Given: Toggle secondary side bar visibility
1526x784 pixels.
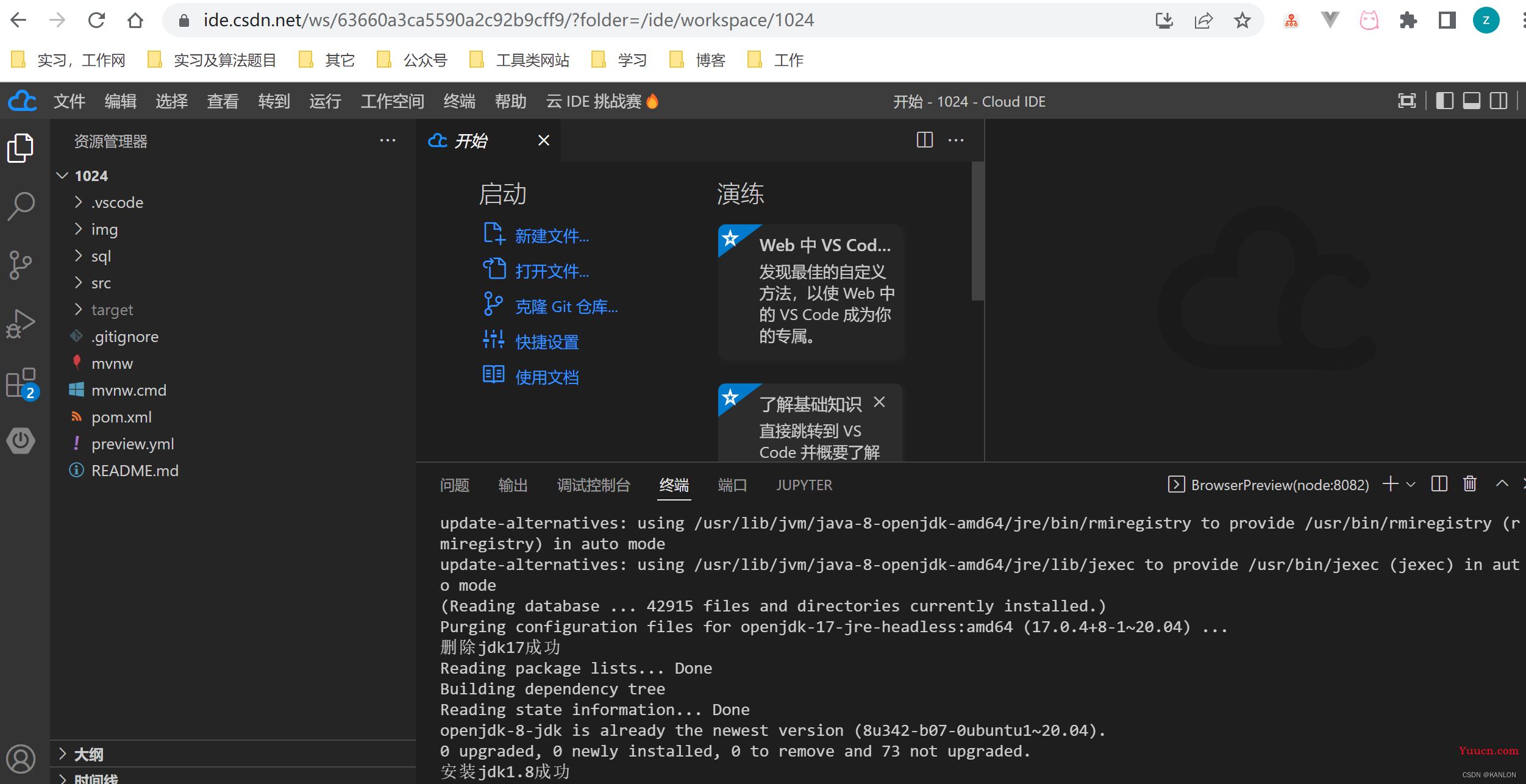Looking at the screenshot, I should coord(1499,101).
